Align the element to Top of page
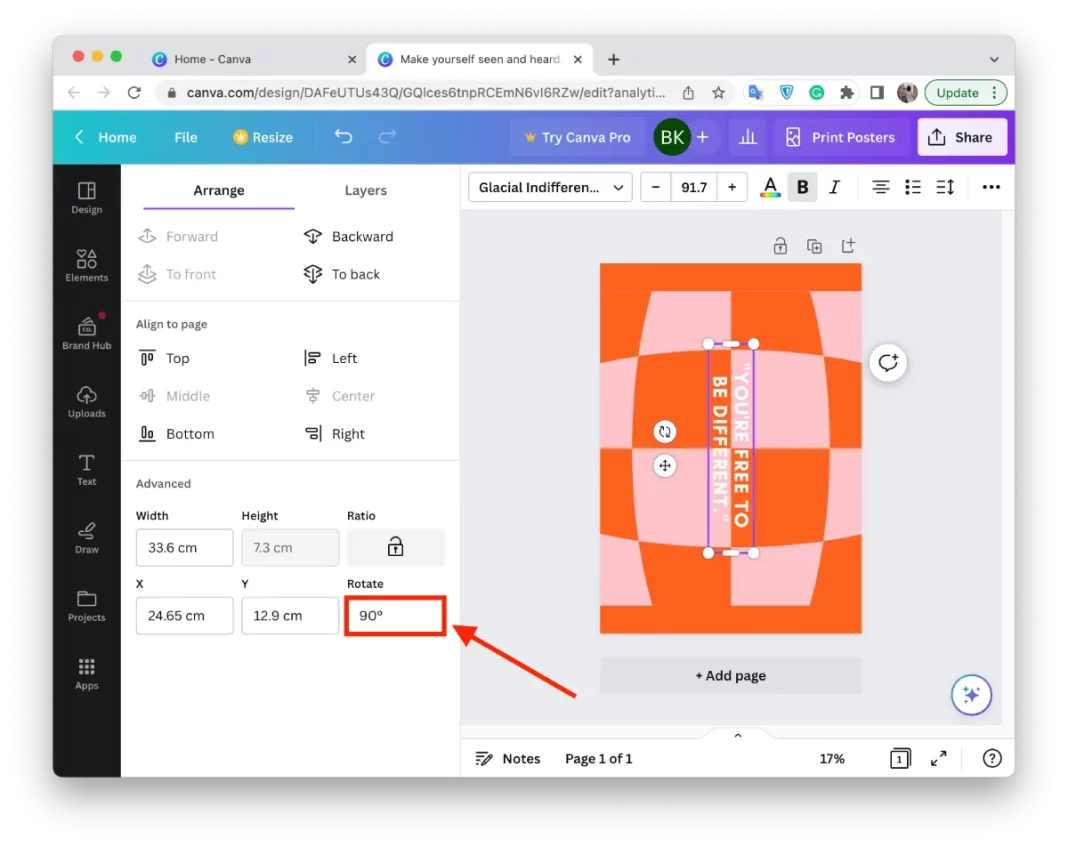The image size is (1068, 847). tap(164, 358)
